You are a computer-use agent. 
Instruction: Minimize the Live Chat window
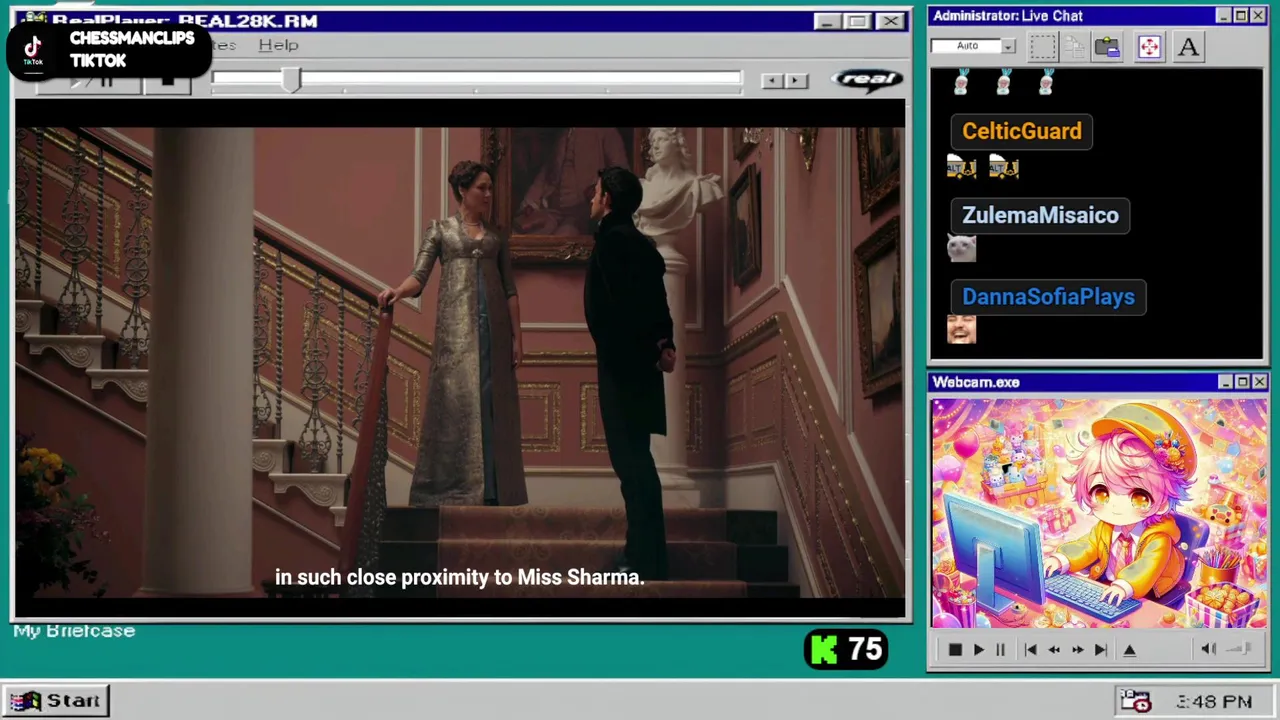pyautogui.click(x=1224, y=16)
